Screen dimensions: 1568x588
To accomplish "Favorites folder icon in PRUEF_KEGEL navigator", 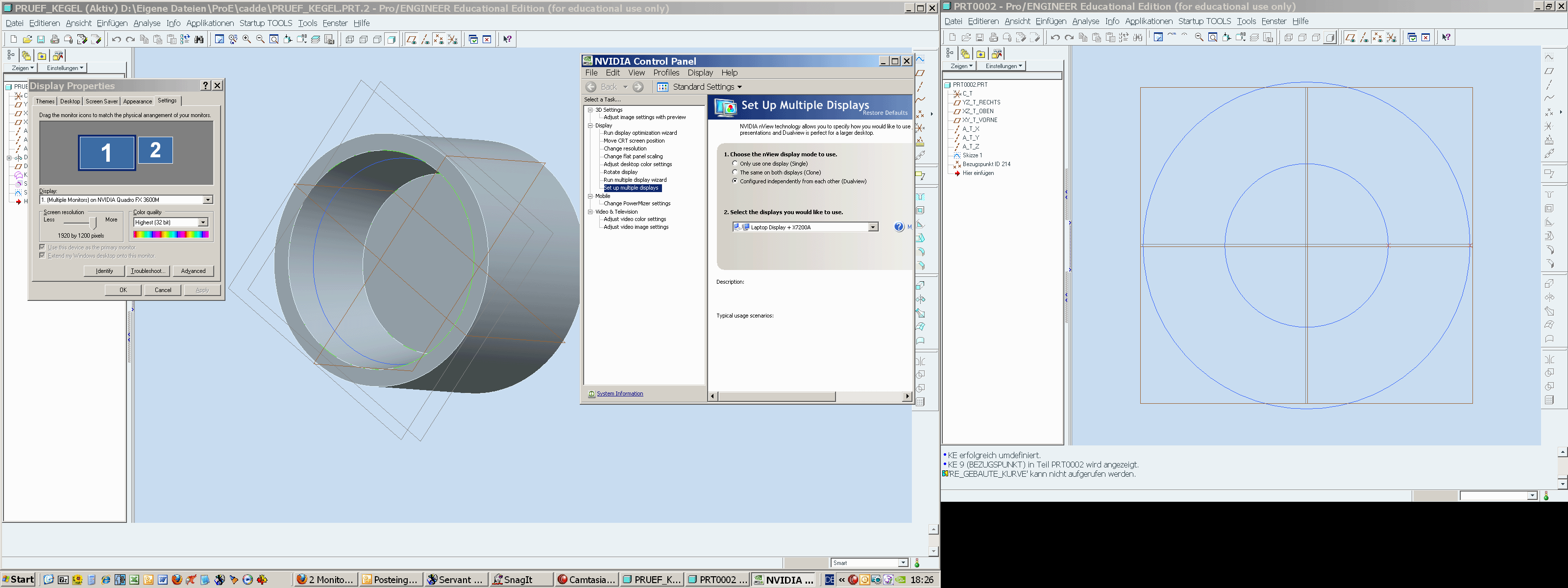I will (41, 56).
